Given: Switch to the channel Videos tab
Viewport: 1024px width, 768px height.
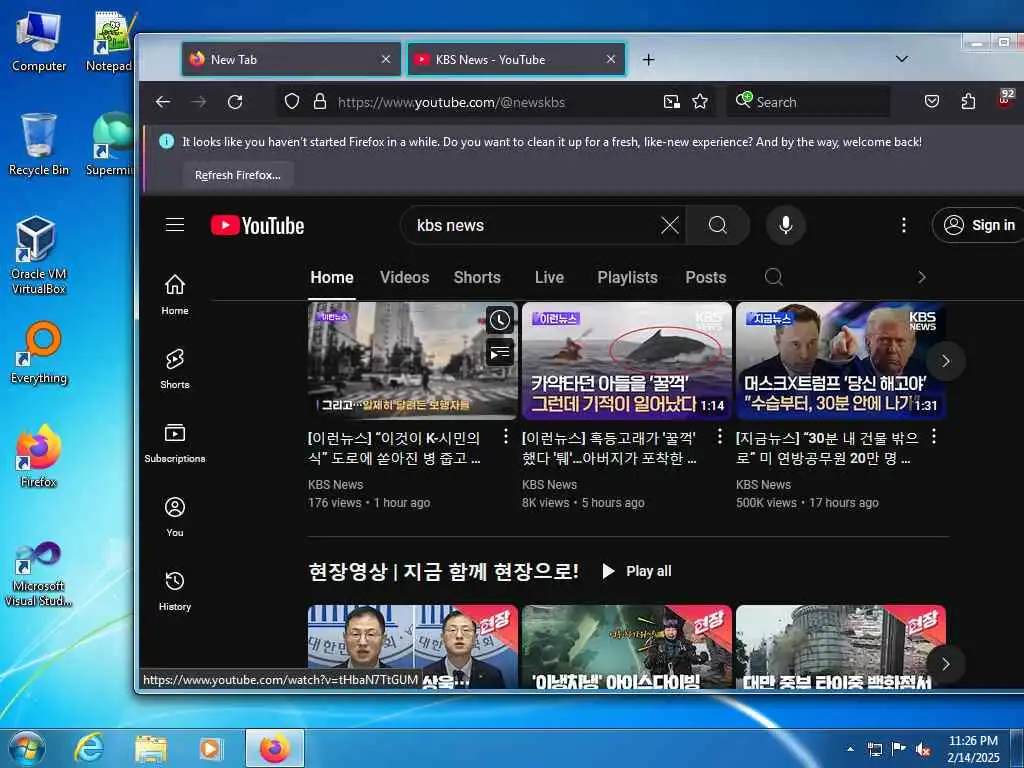Looking at the screenshot, I should [x=405, y=277].
